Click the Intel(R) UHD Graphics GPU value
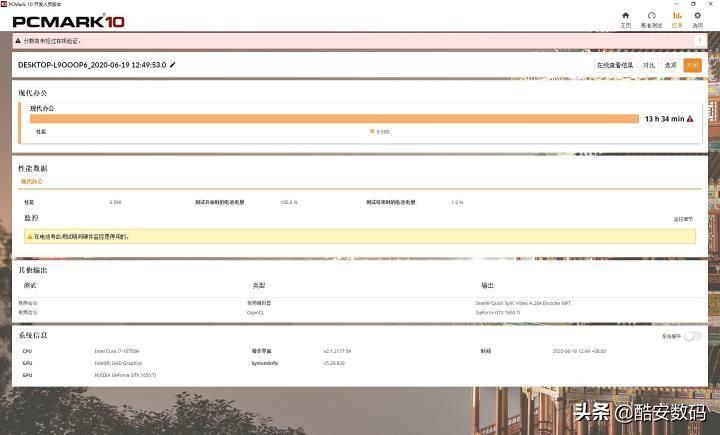 click(x=118, y=363)
